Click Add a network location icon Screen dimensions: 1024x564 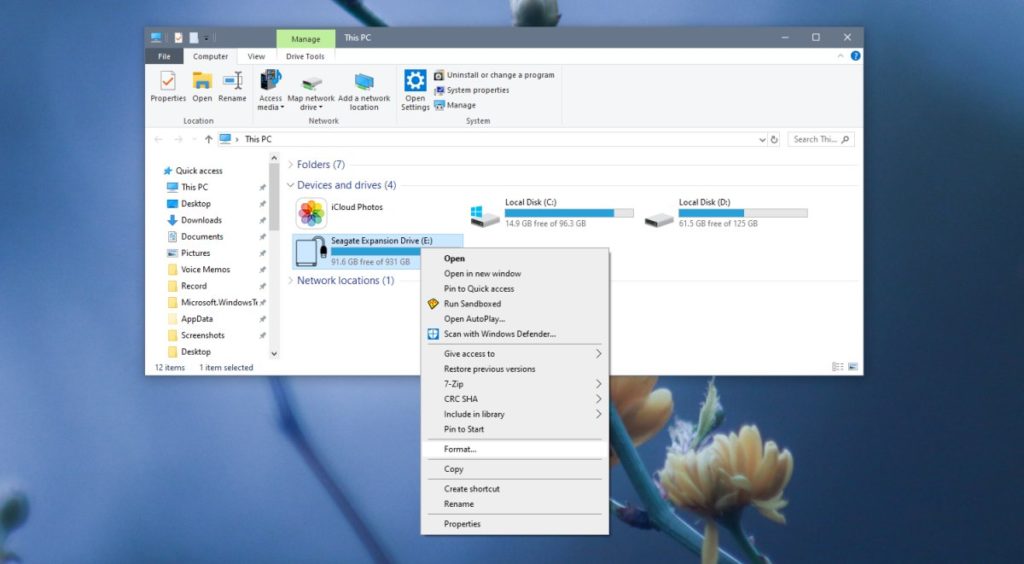point(364,88)
